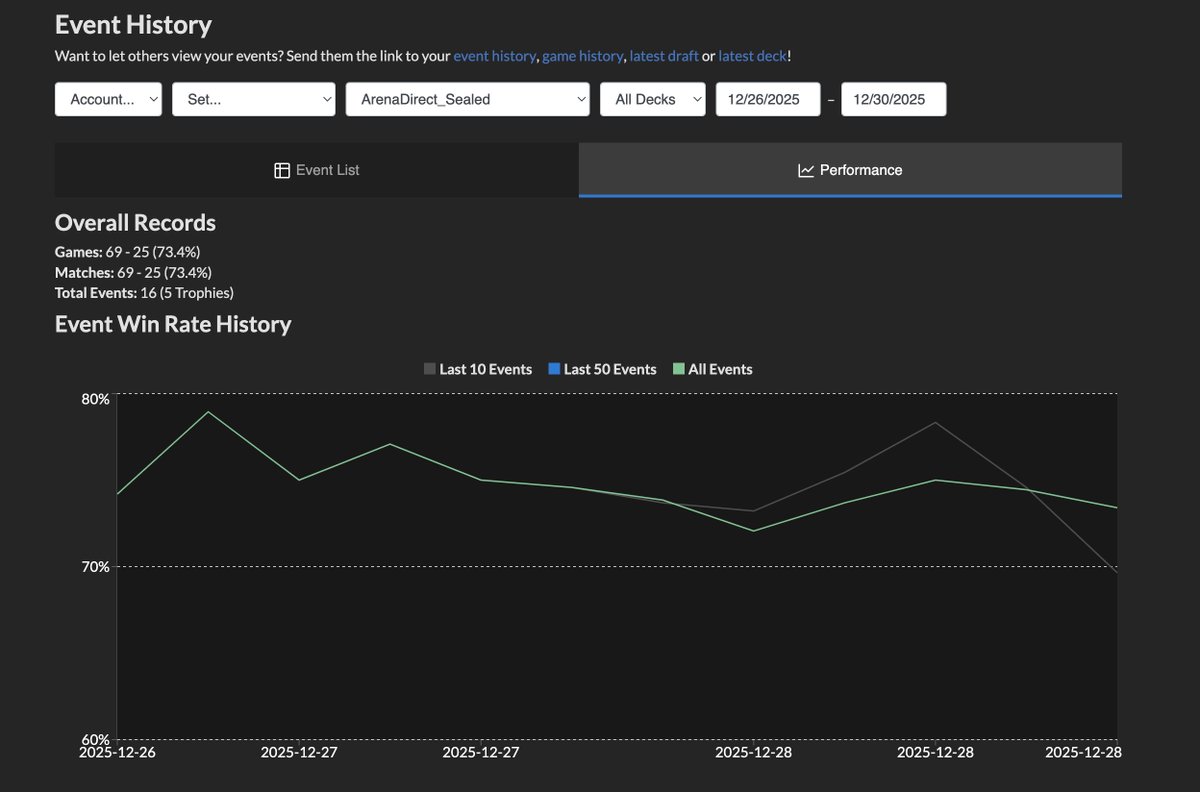Expand the Set dropdown filter
The image size is (1200, 792).
(254, 99)
